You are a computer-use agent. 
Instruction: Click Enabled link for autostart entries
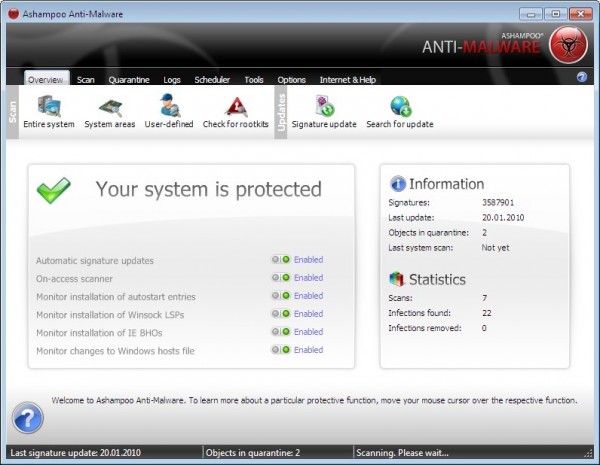308,295
